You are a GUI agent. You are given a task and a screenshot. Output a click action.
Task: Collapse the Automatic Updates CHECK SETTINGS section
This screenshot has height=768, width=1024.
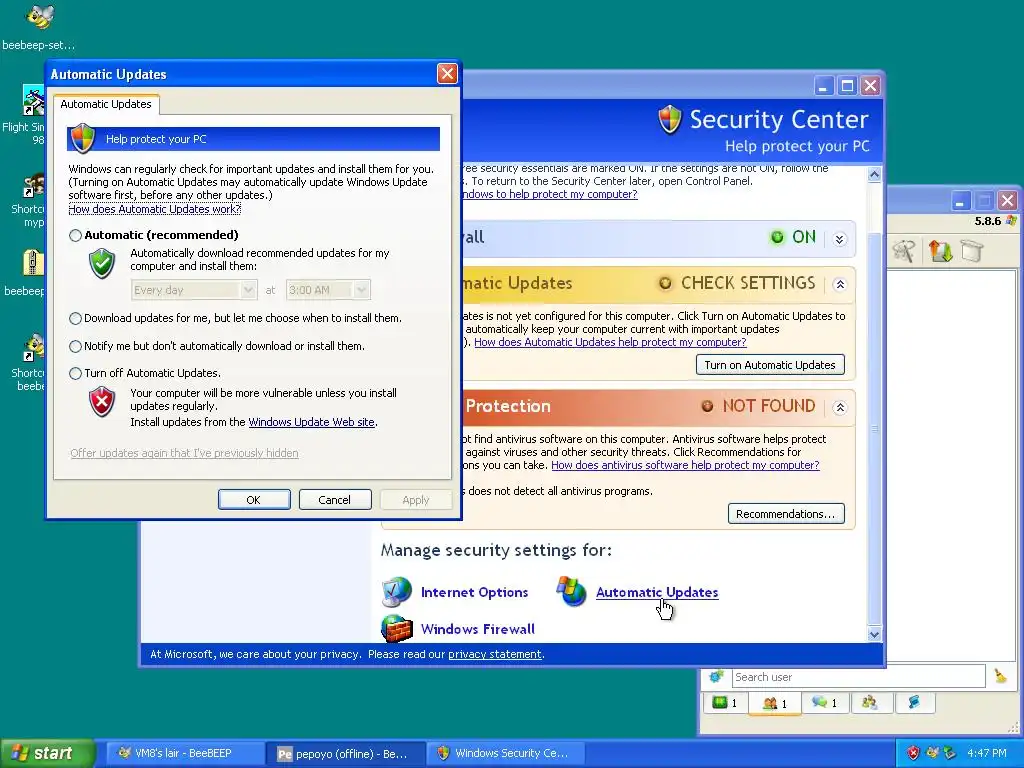840,285
